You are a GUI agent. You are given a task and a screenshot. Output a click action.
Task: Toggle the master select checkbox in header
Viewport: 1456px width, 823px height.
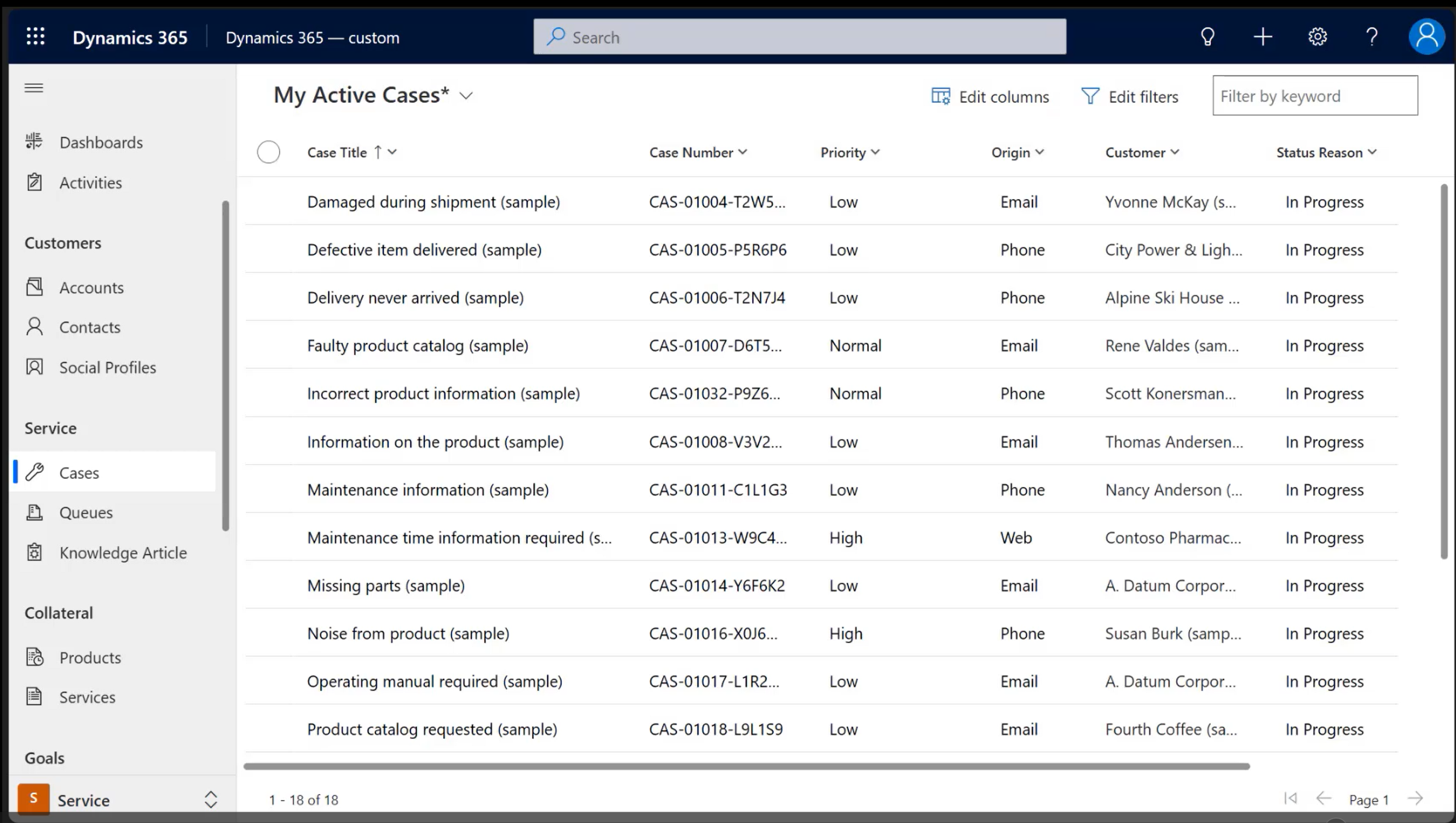[268, 151]
